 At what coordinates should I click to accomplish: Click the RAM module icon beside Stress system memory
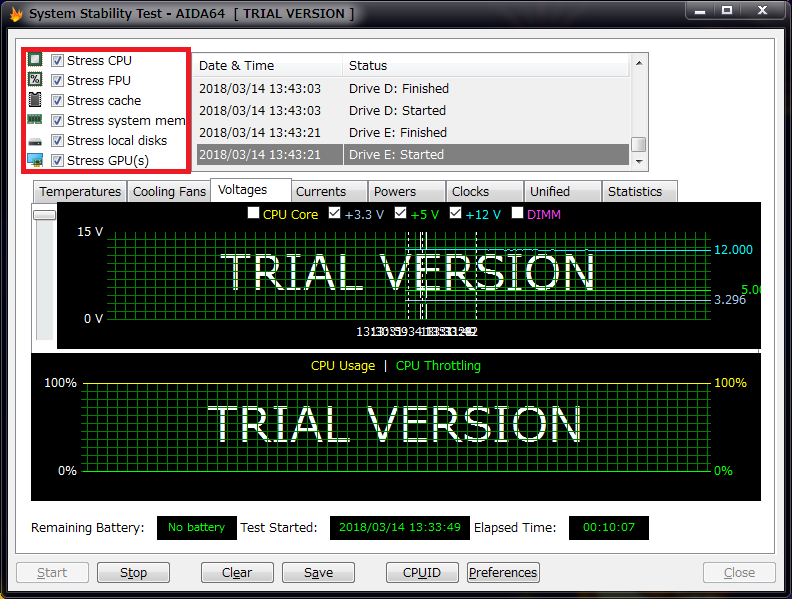(35, 120)
